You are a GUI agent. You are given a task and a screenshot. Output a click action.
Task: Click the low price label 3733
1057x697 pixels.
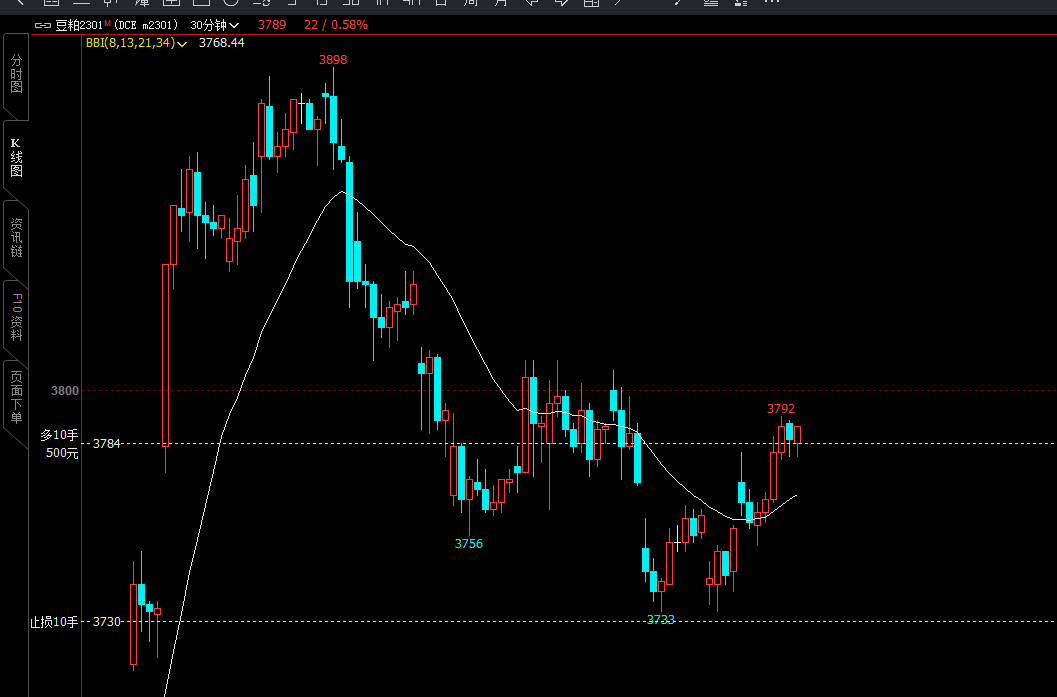(x=661, y=619)
